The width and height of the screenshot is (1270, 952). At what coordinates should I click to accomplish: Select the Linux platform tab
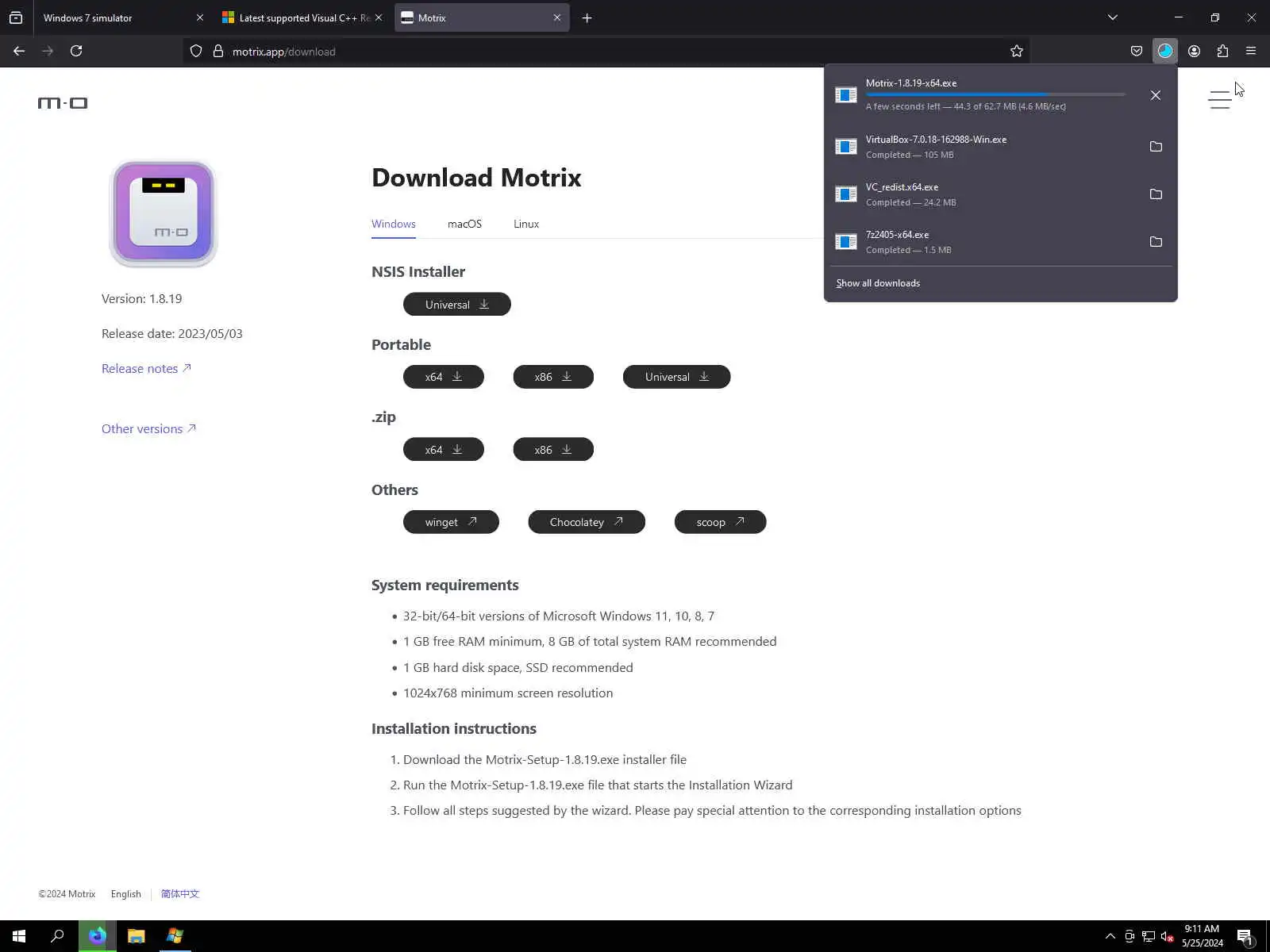[x=526, y=224]
